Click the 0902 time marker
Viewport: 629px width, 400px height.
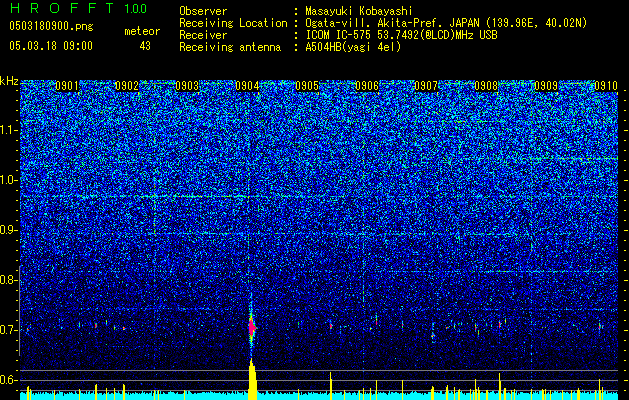coord(127,86)
